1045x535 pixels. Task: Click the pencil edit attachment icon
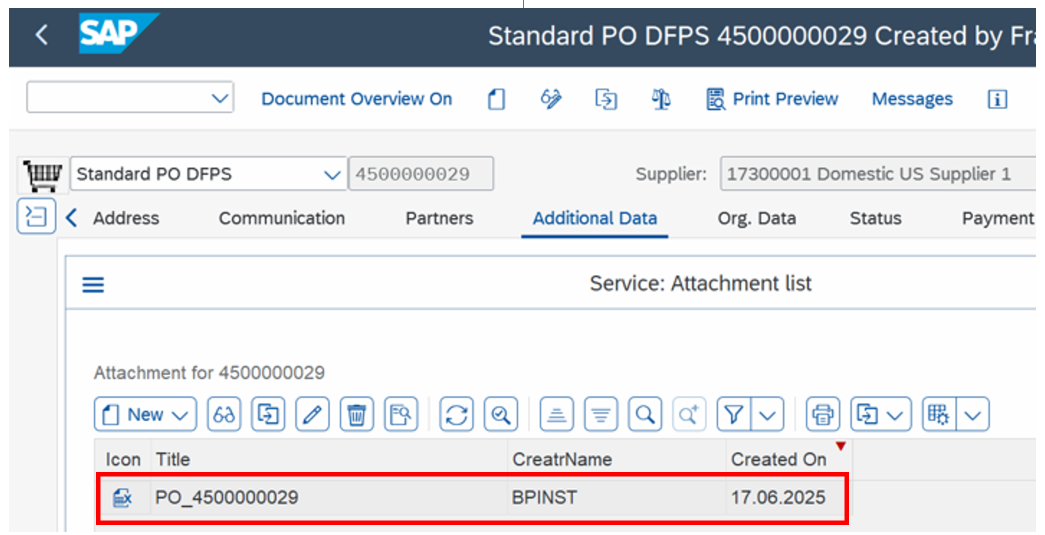point(313,414)
